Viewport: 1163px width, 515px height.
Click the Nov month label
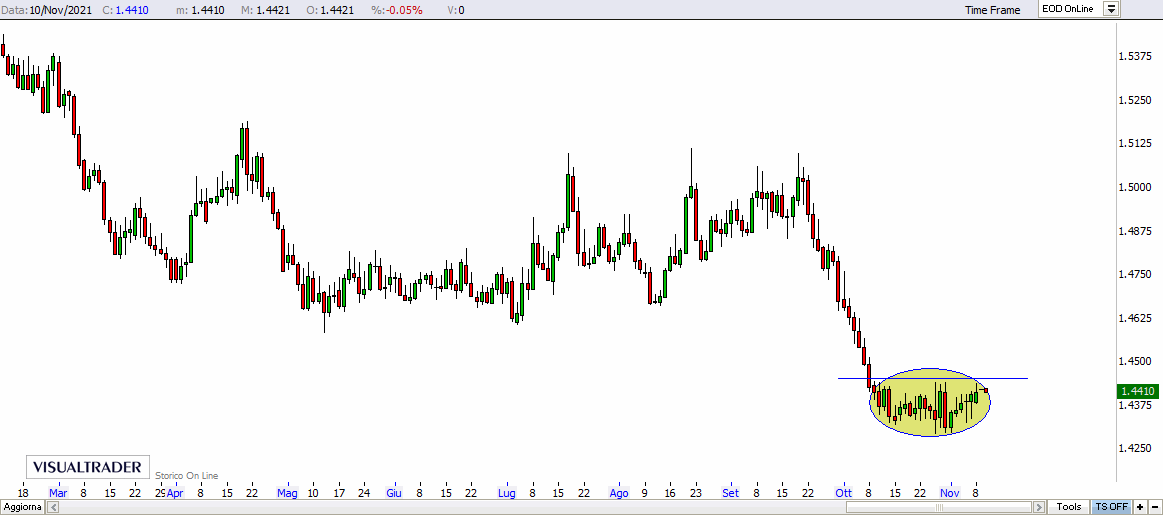(950, 493)
